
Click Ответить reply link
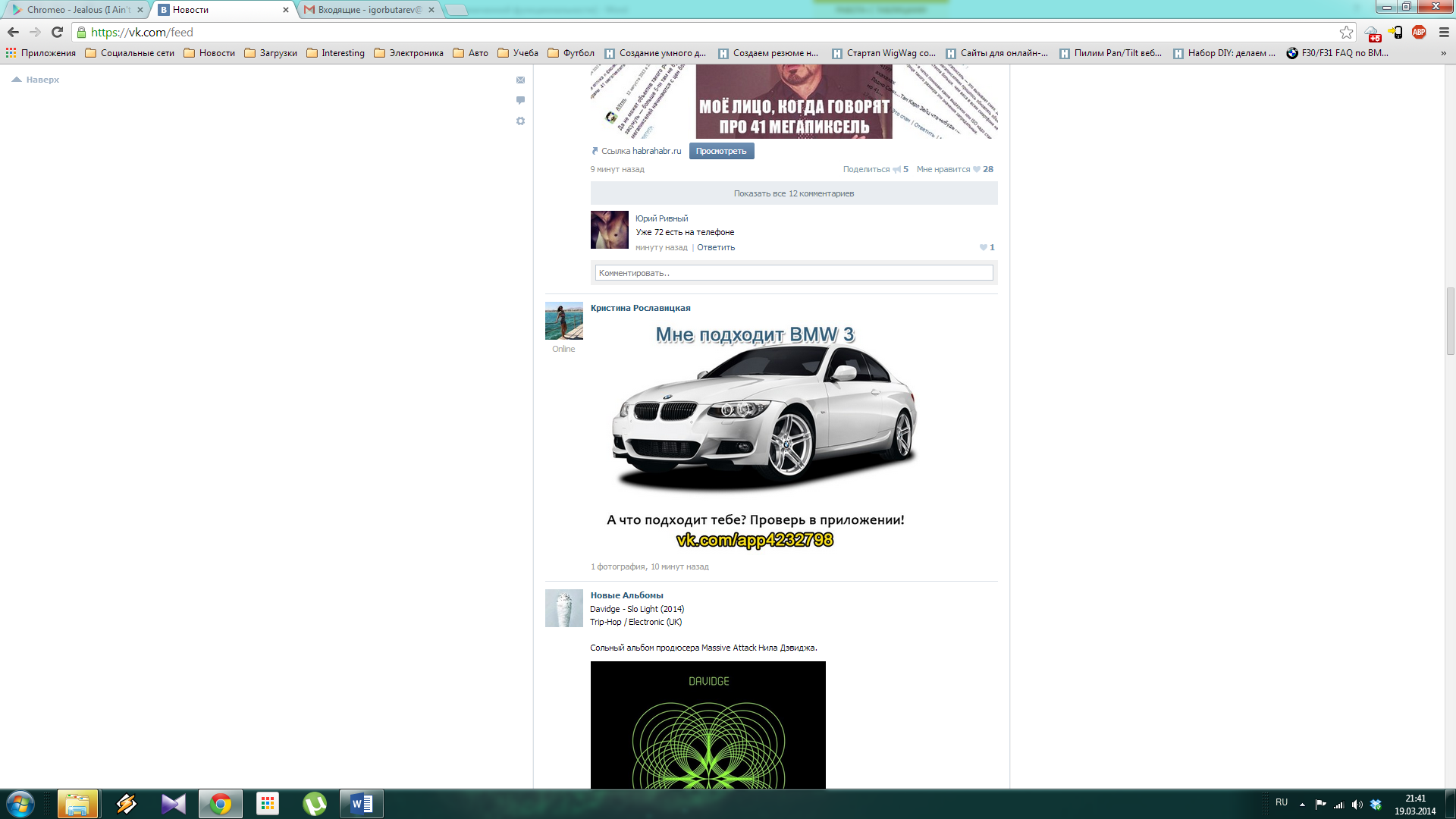click(x=716, y=247)
